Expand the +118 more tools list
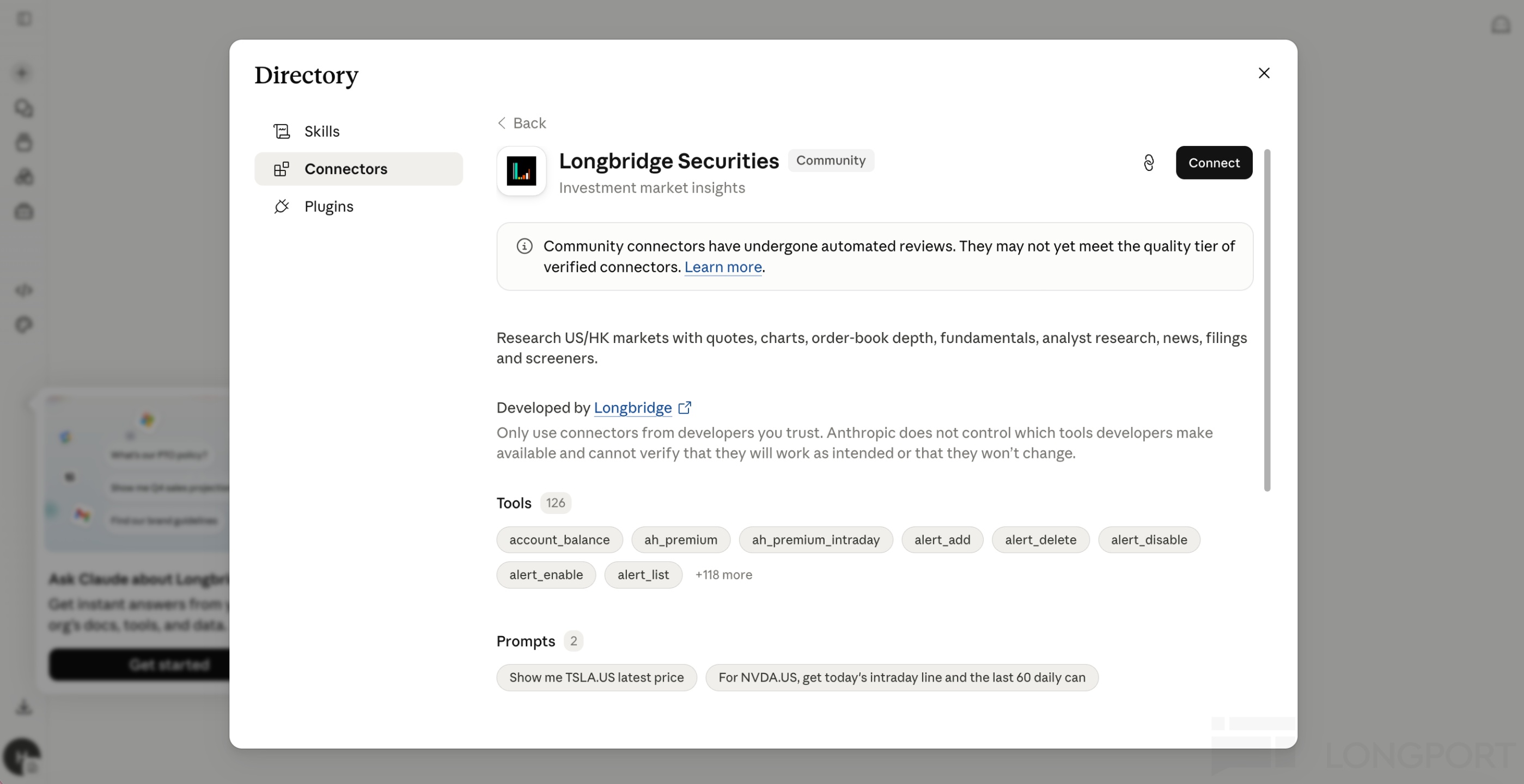Viewport: 1524px width, 784px height. coord(723,575)
